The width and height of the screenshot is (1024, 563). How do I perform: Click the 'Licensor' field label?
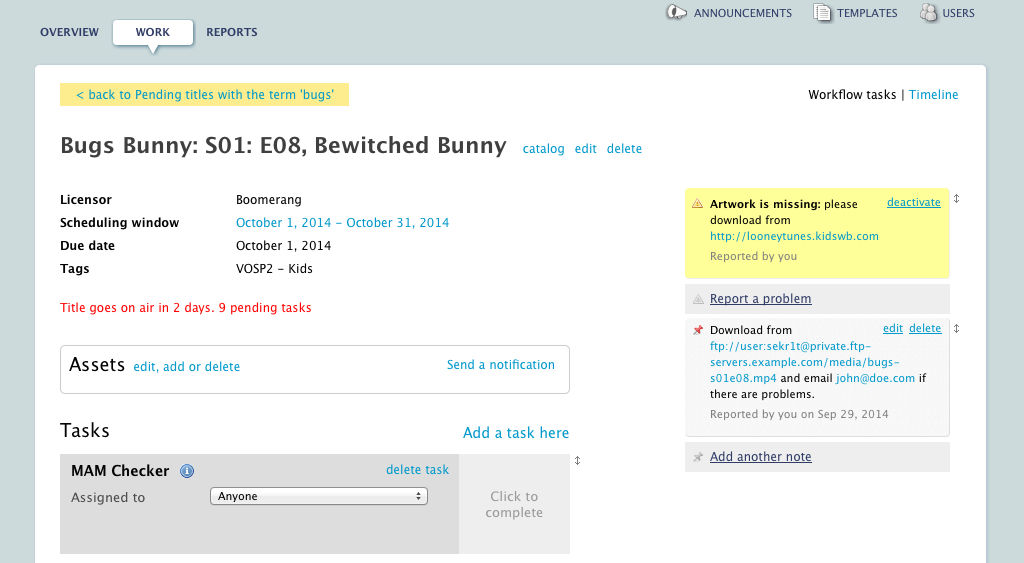coord(86,200)
